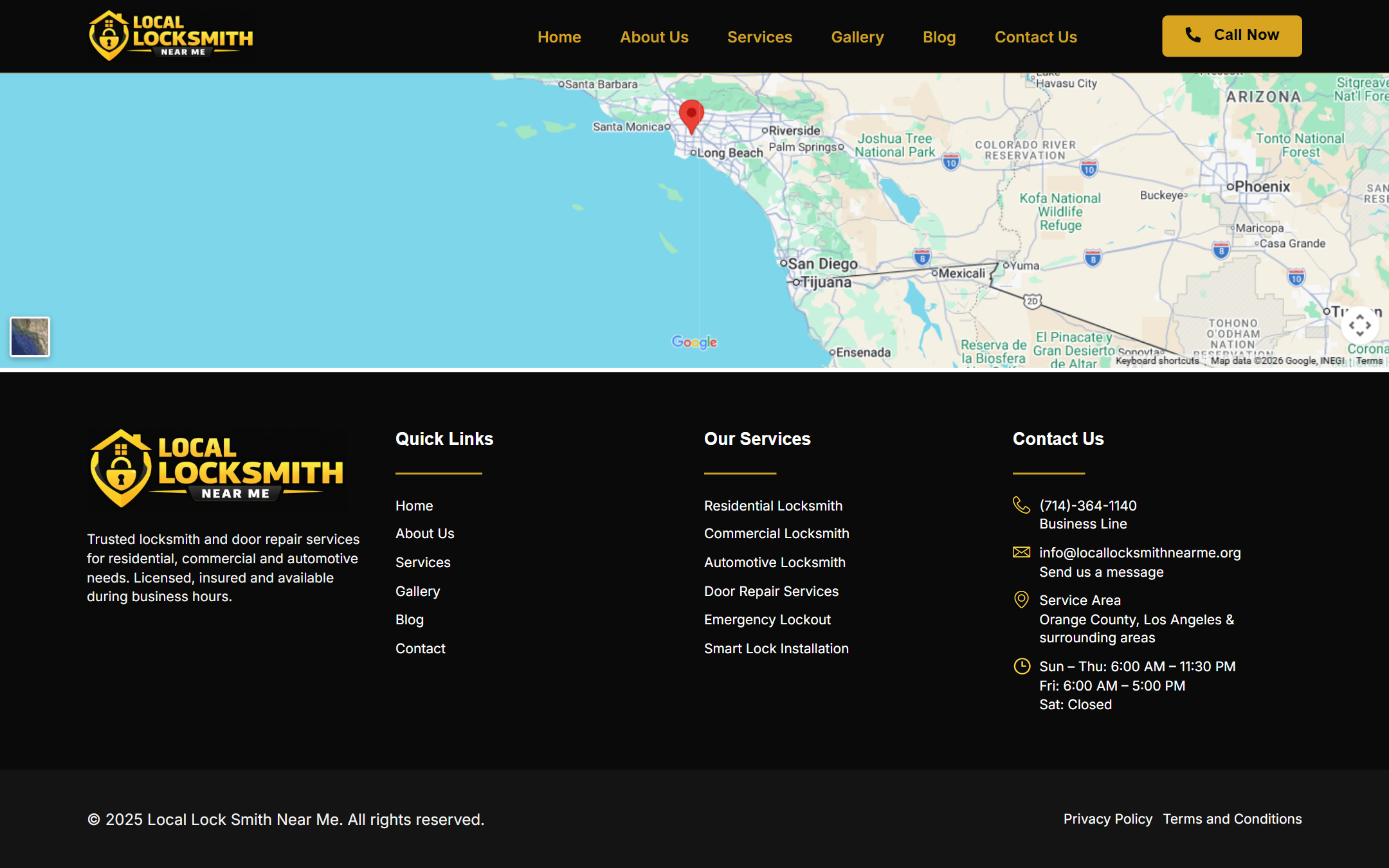This screenshot has width=1389, height=868.
Task: Click the service area location pin icon
Action: pos(1021,600)
